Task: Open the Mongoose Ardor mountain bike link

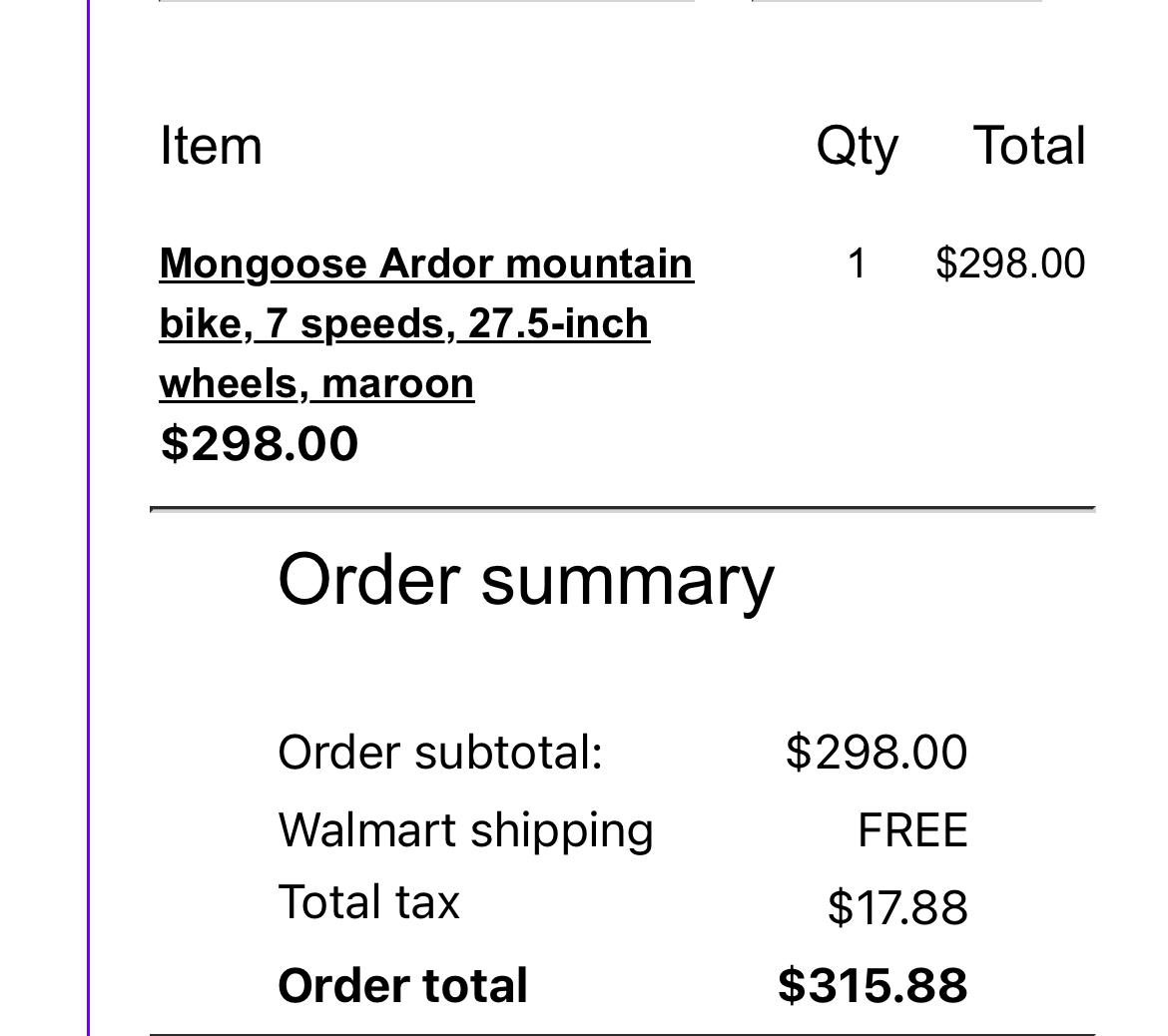Action: point(425,322)
